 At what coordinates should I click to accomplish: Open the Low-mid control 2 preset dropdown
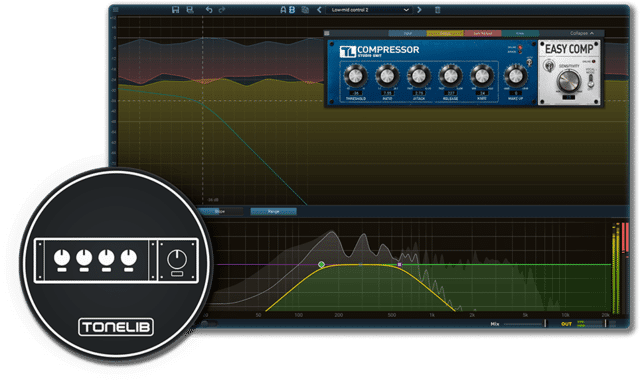point(369,10)
